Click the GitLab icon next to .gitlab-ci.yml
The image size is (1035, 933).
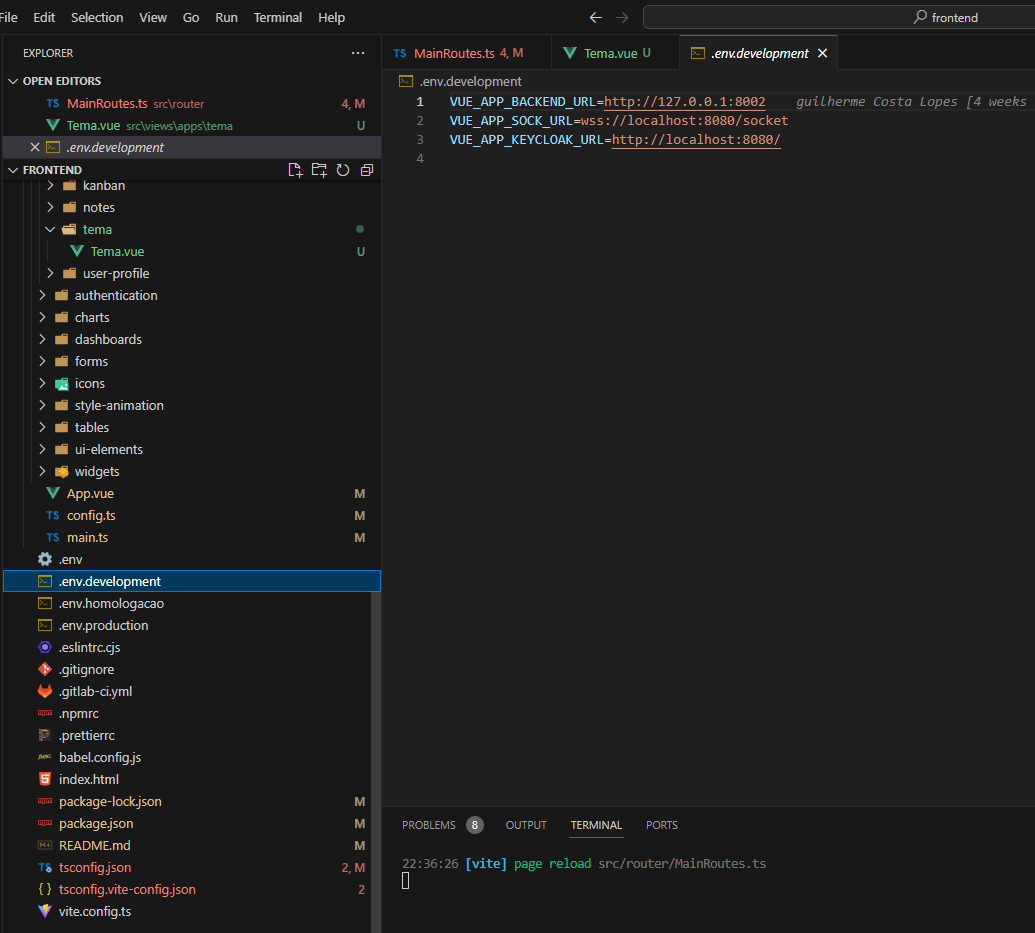pyautogui.click(x=45, y=691)
